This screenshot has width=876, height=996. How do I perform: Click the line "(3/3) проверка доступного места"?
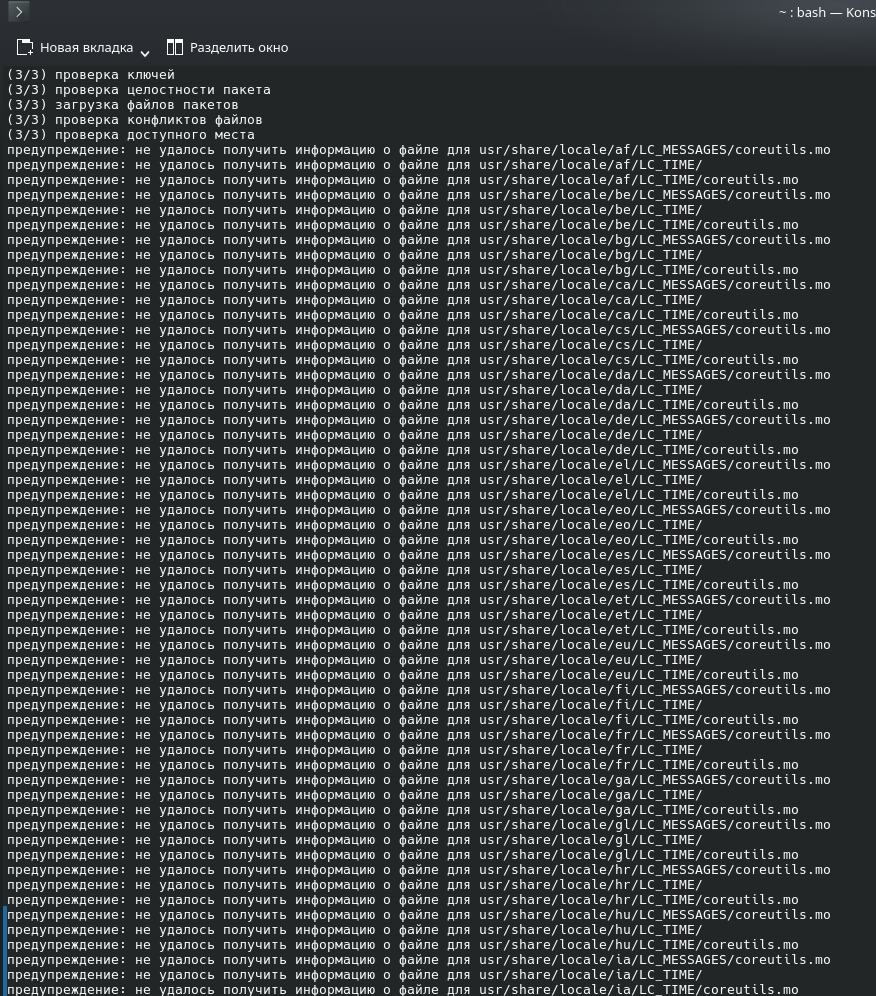pyautogui.click(x=131, y=135)
